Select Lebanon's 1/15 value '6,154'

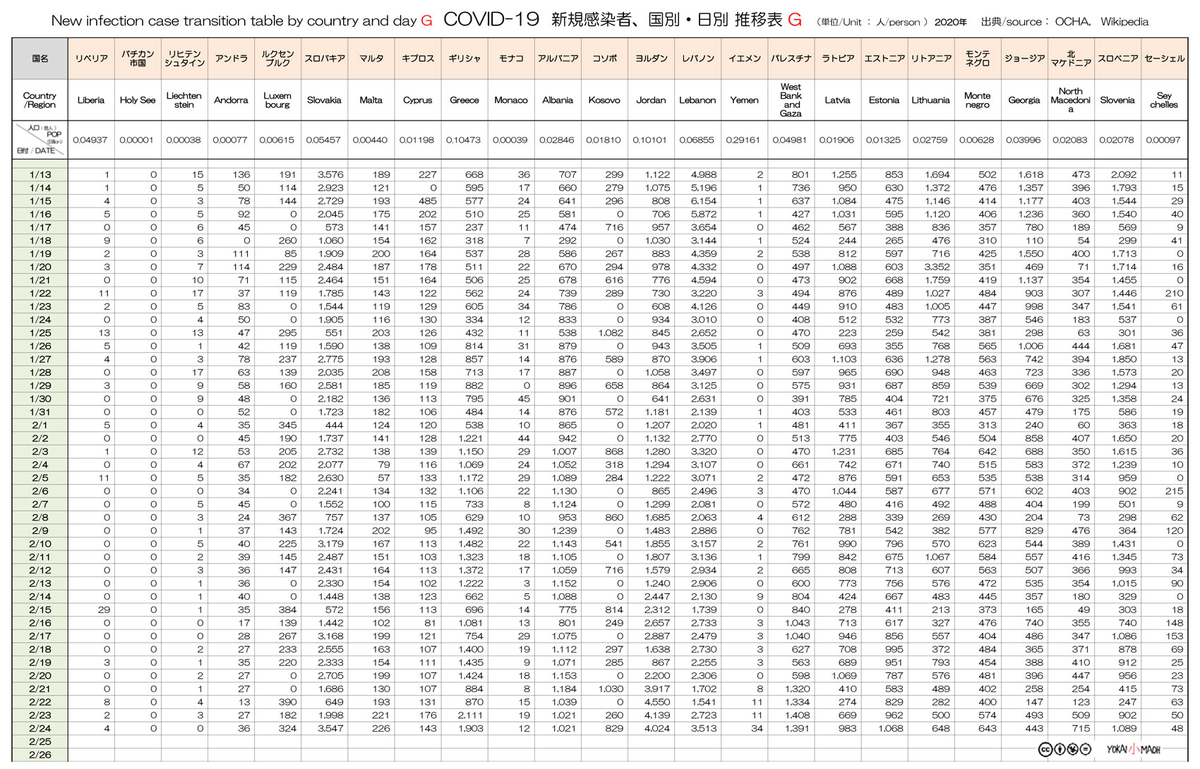703,200
